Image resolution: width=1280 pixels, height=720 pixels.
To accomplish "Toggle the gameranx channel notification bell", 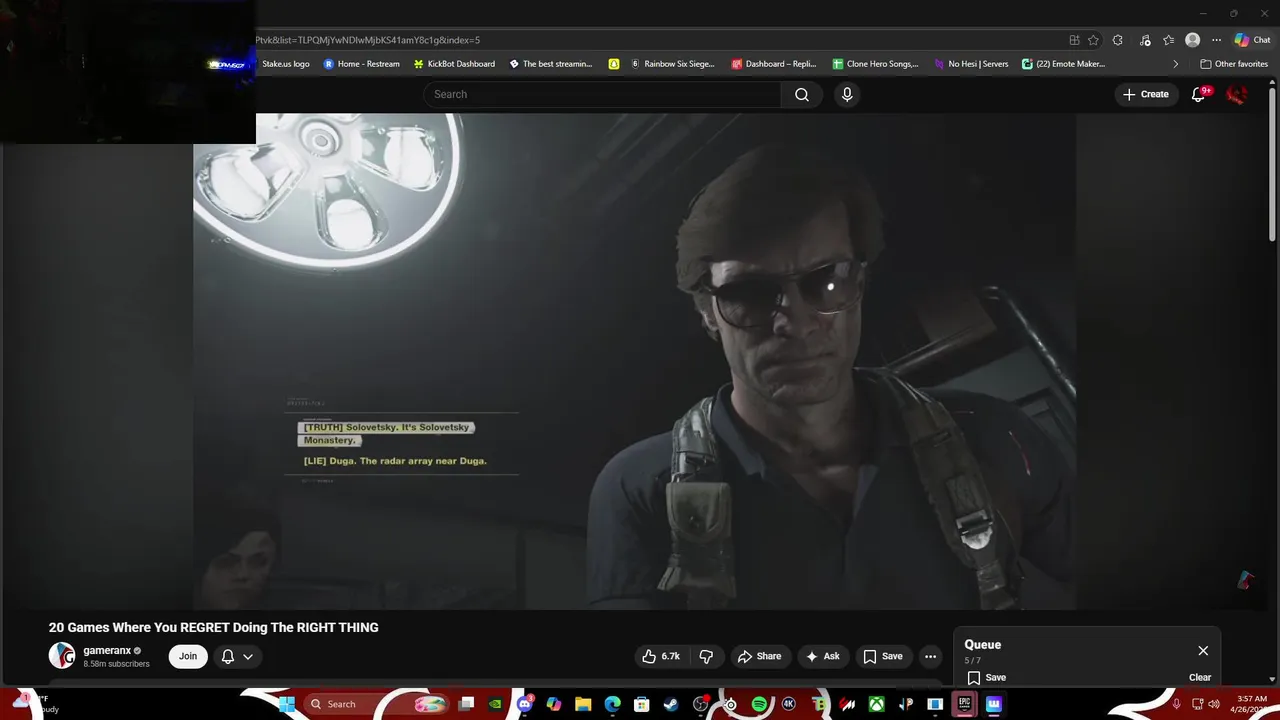I will pos(228,656).
